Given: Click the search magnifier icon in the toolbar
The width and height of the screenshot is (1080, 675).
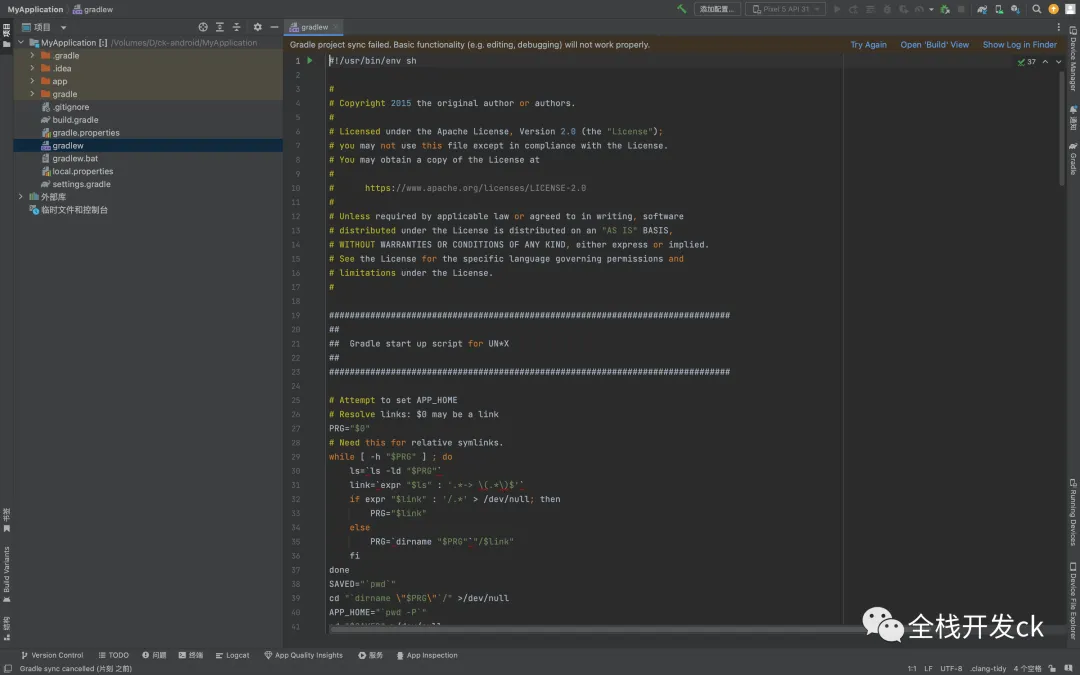Looking at the screenshot, I should 1037,9.
